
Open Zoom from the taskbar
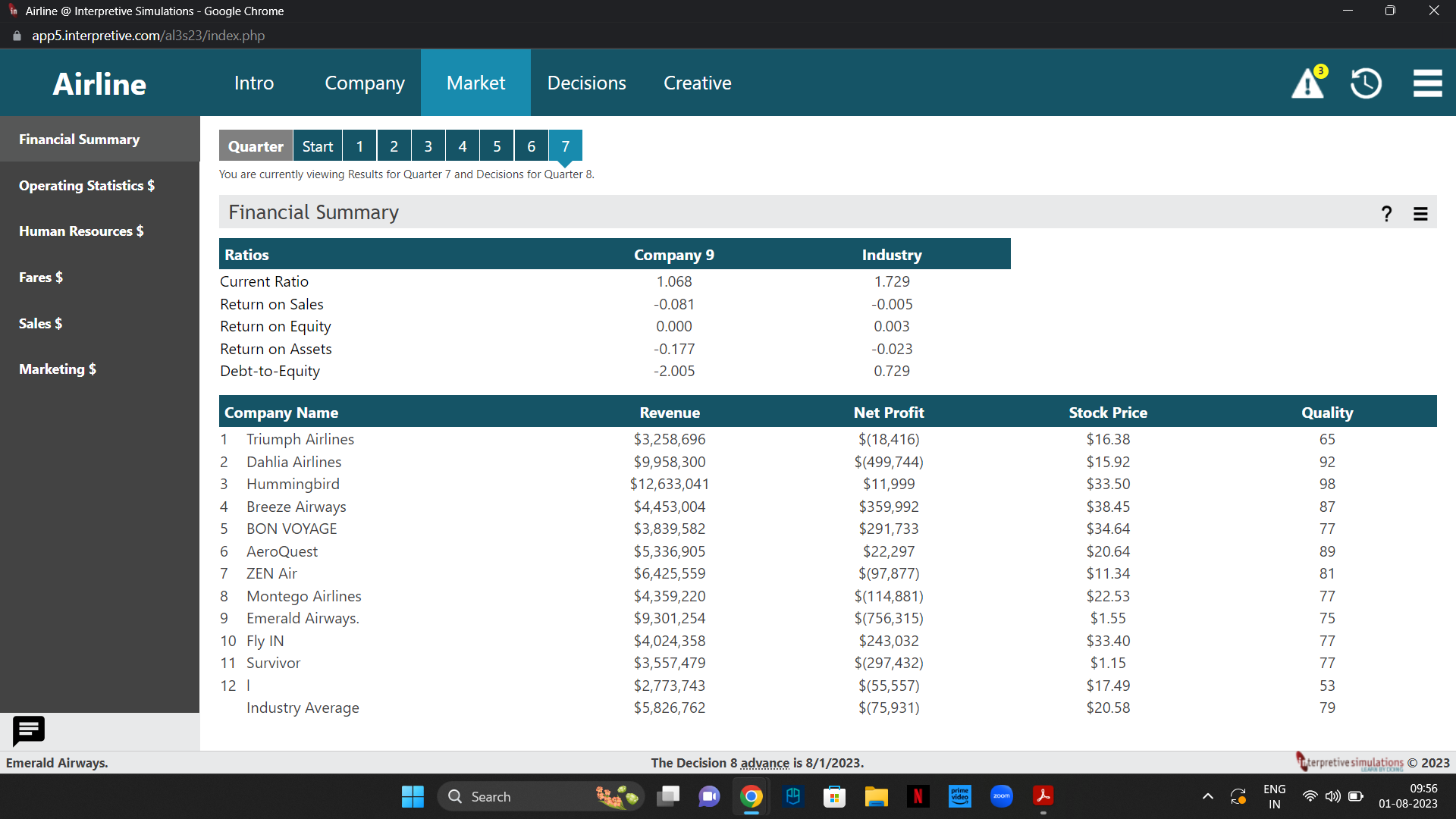point(1001,796)
